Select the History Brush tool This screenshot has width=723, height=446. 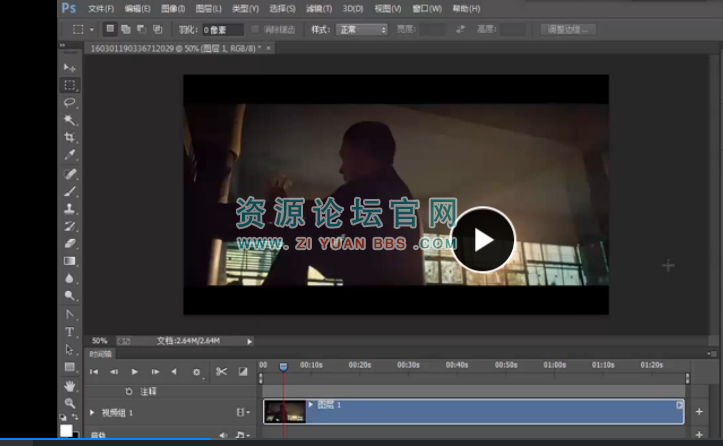coord(70,226)
